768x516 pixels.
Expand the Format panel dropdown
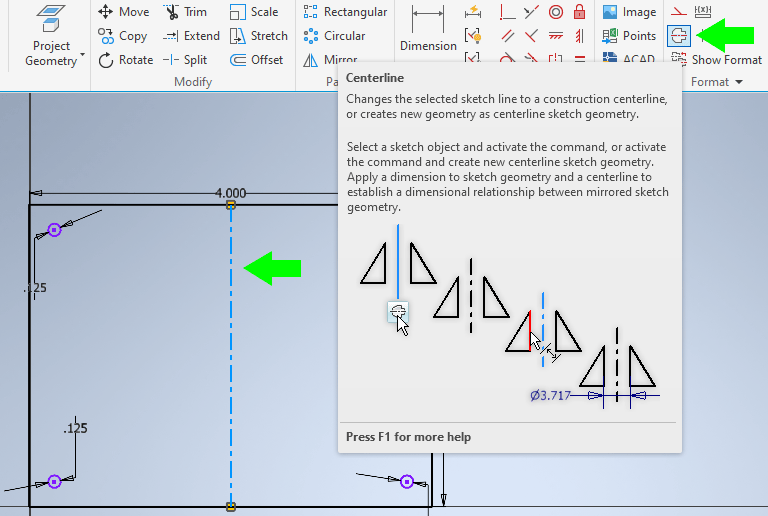(716, 82)
